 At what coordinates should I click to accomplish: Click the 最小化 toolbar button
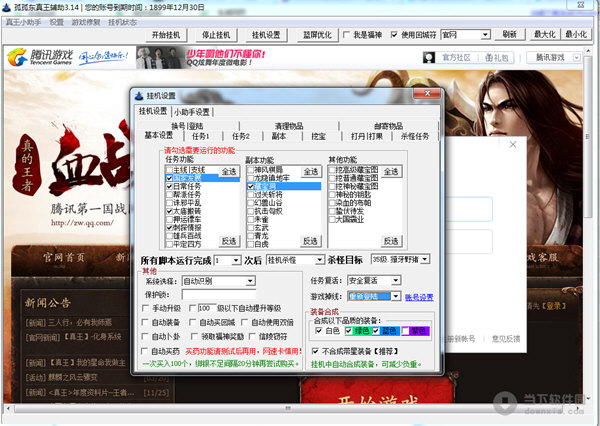[x=576, y=35]
